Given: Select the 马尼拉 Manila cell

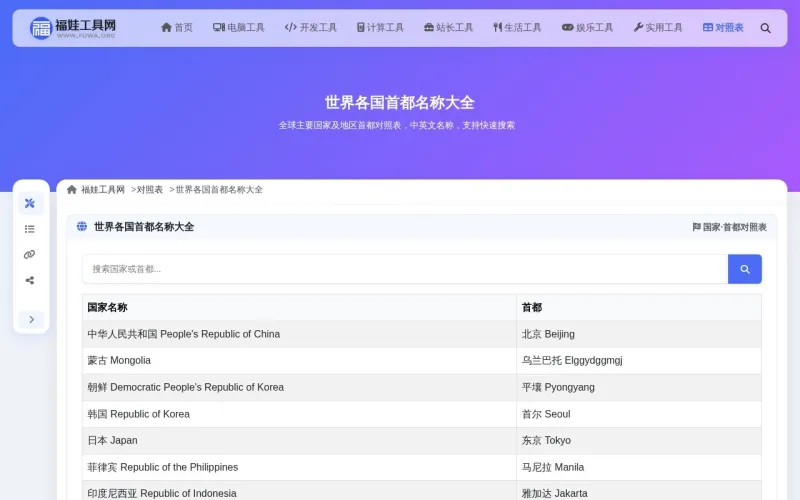Looking at the screenshot, I should [639, 467].
